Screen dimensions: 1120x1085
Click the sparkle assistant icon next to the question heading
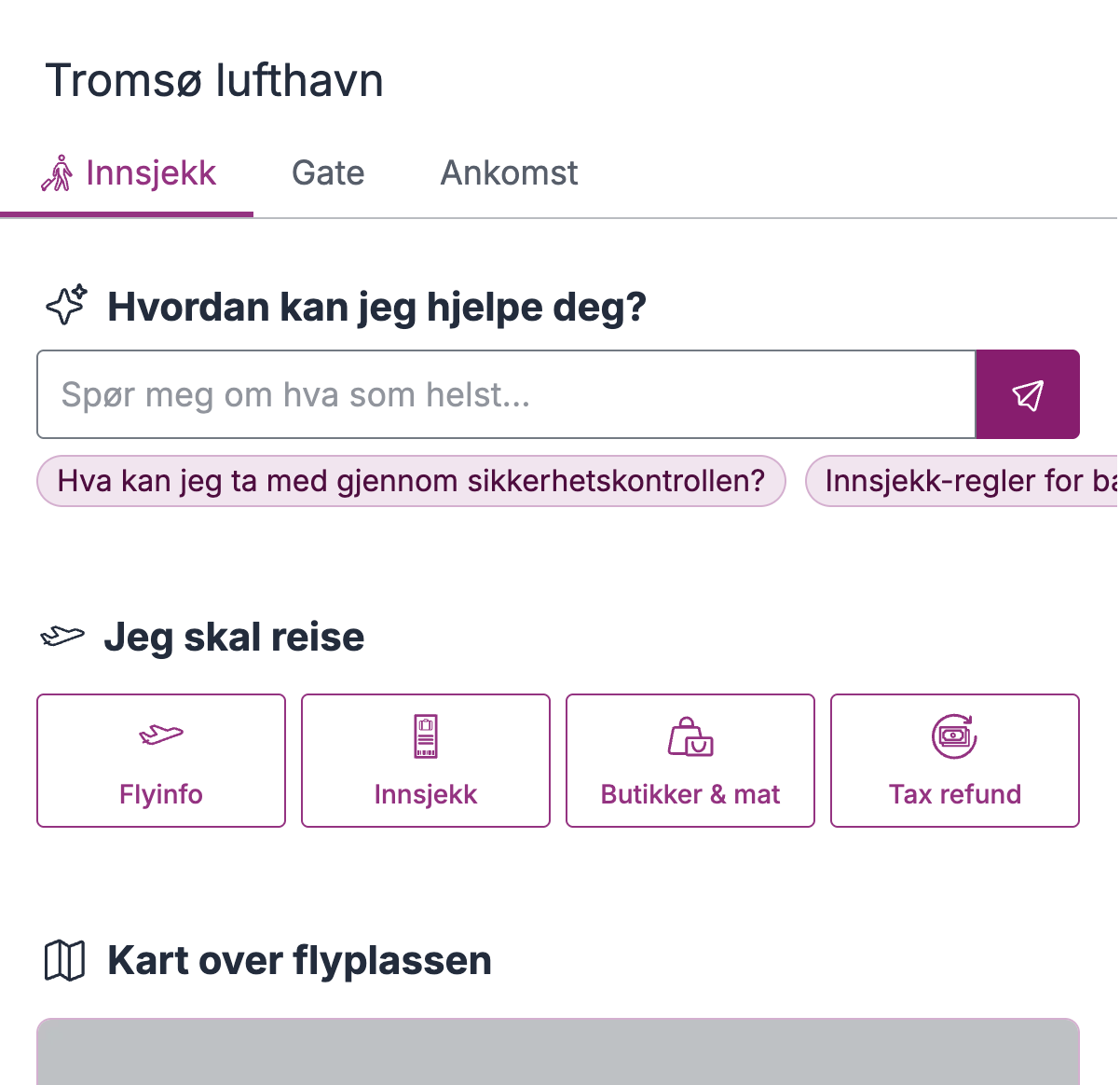[66, 305]
